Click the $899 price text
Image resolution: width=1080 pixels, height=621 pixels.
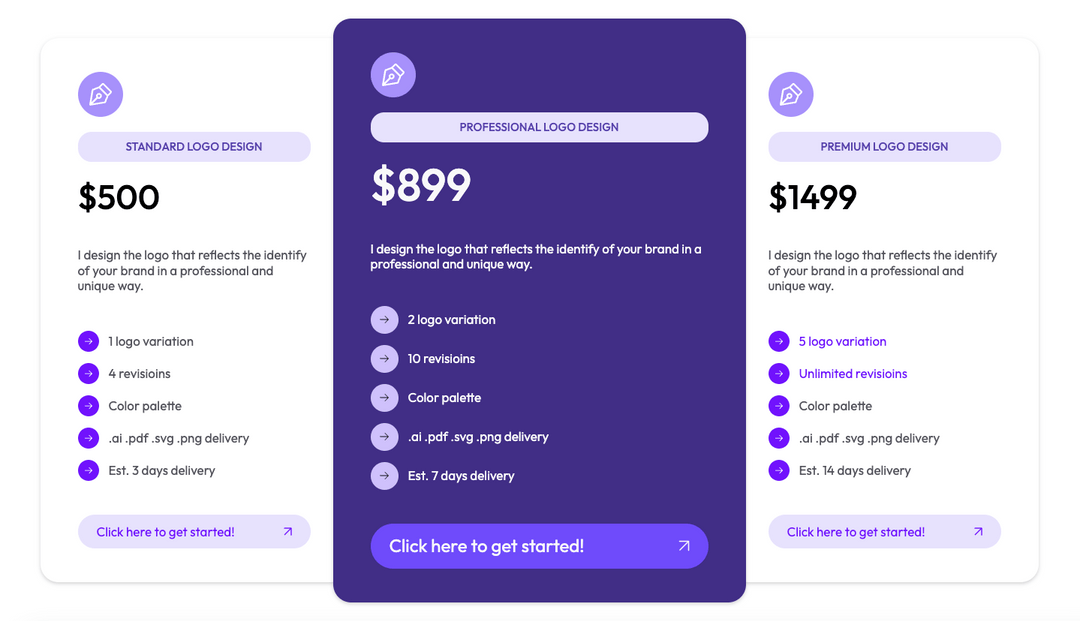[421, 185]
